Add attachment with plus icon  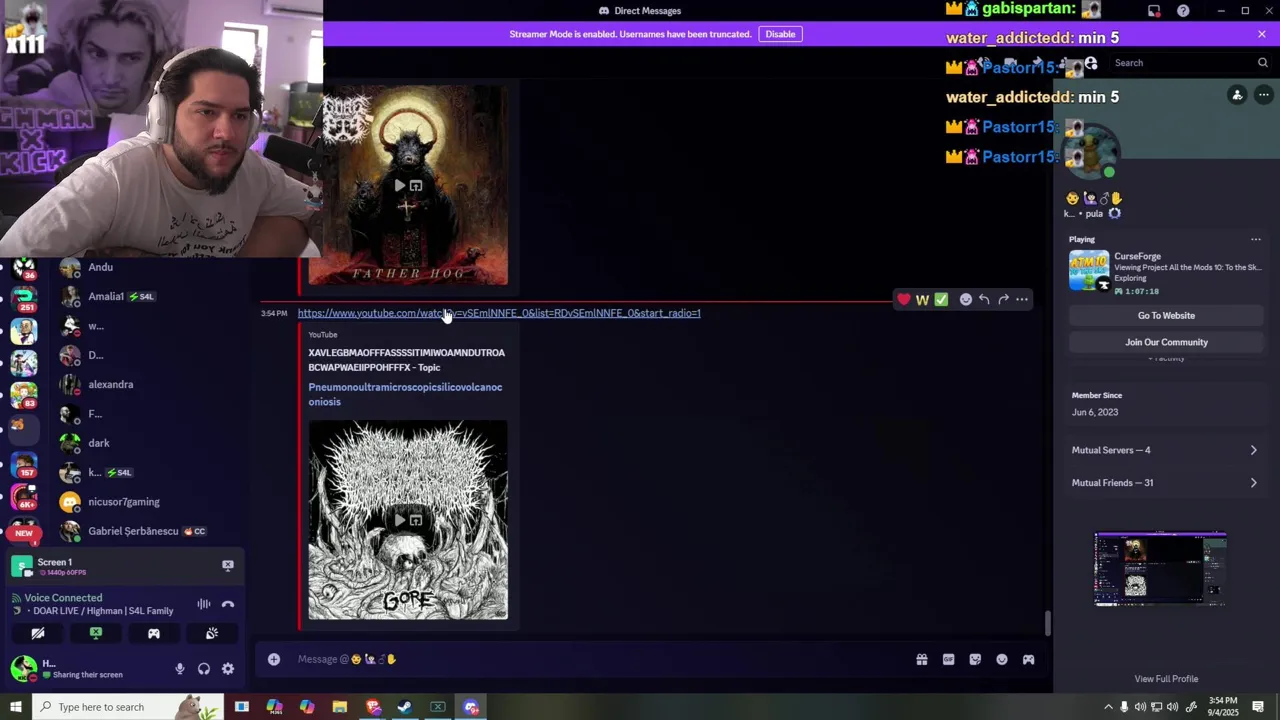click(x=274, y=659)
